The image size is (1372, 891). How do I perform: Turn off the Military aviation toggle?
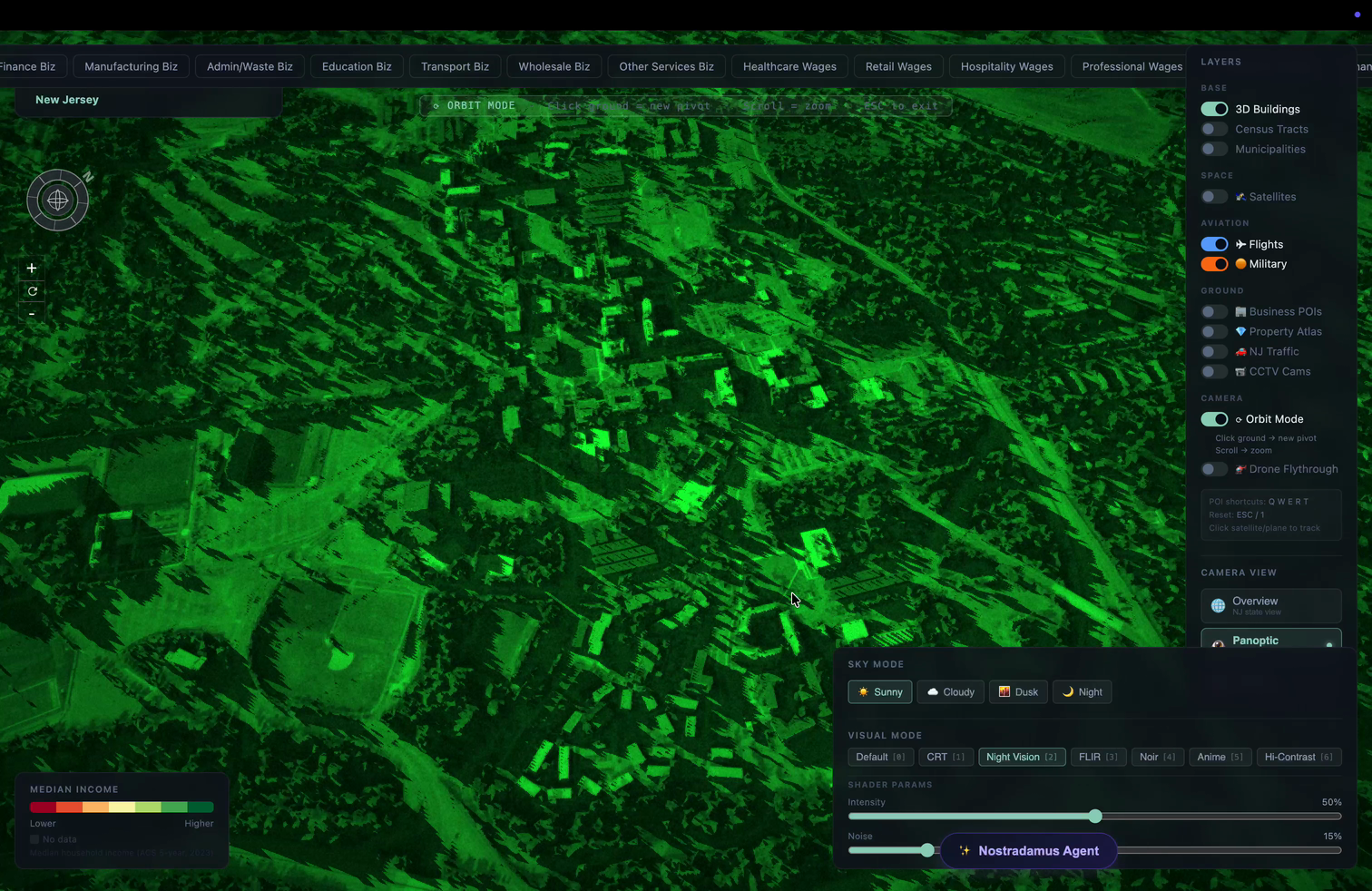[x=1214, y=264]
